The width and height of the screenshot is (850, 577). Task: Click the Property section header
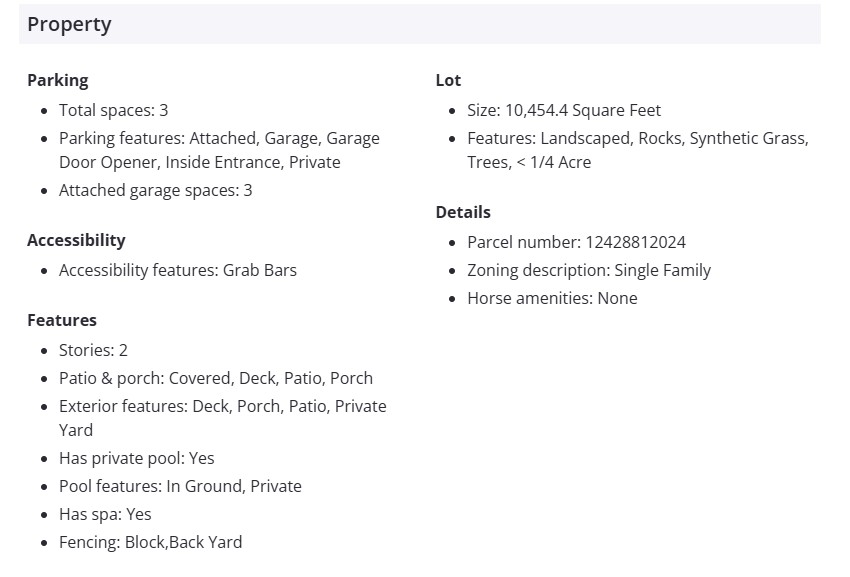[x=70, y=24]
